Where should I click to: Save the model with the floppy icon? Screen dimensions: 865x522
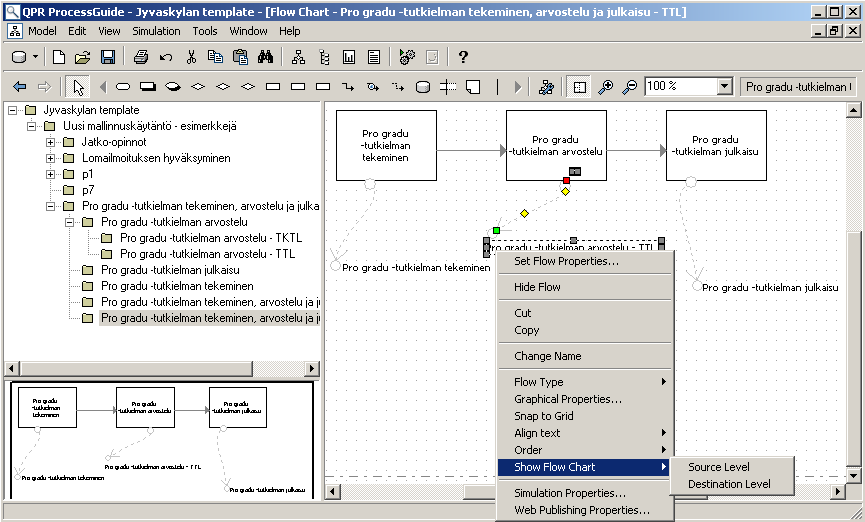108,57
